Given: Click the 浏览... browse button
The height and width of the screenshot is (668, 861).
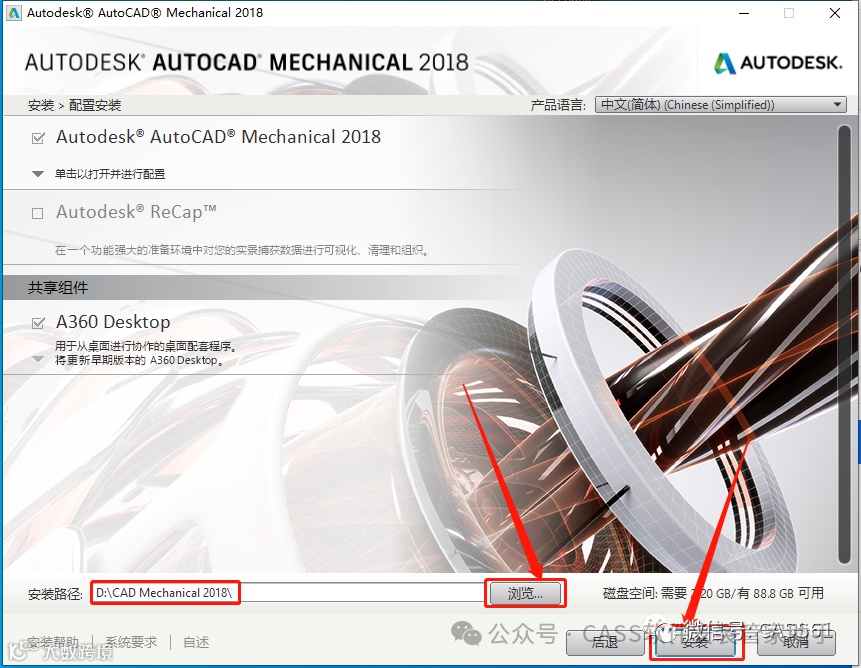Looking at the screenshot, I should 525,593.
